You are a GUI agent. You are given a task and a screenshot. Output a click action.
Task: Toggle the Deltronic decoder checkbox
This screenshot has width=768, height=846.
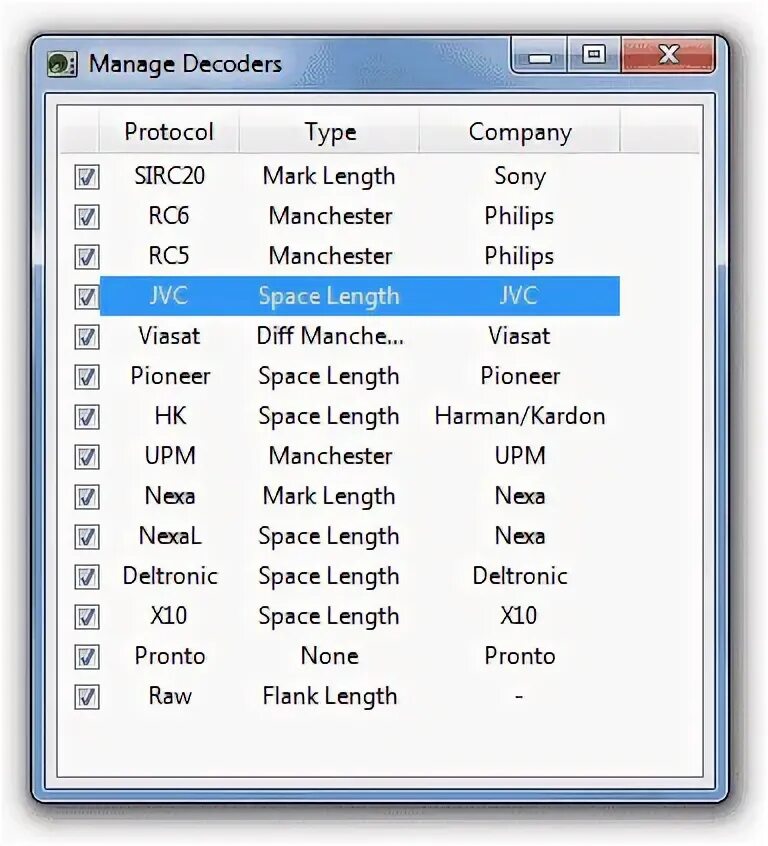(86, 576)
